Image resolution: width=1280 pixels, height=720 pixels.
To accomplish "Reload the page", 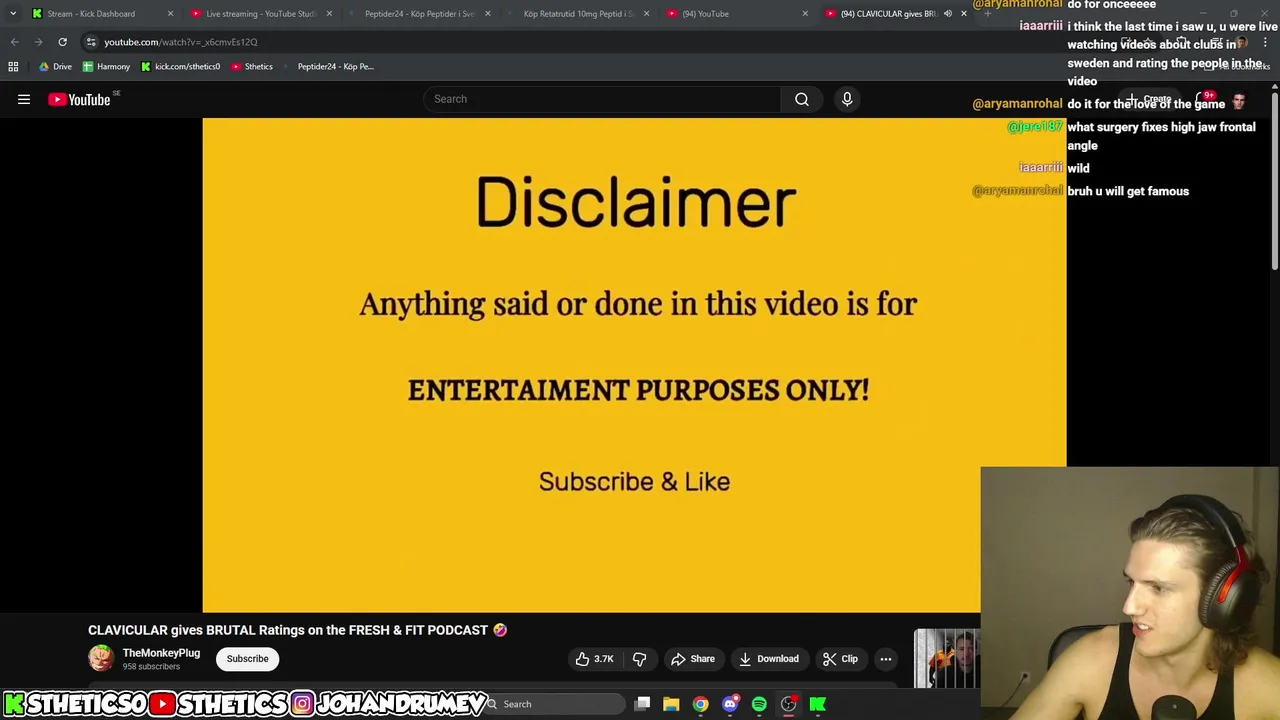I will click(62, 42).
